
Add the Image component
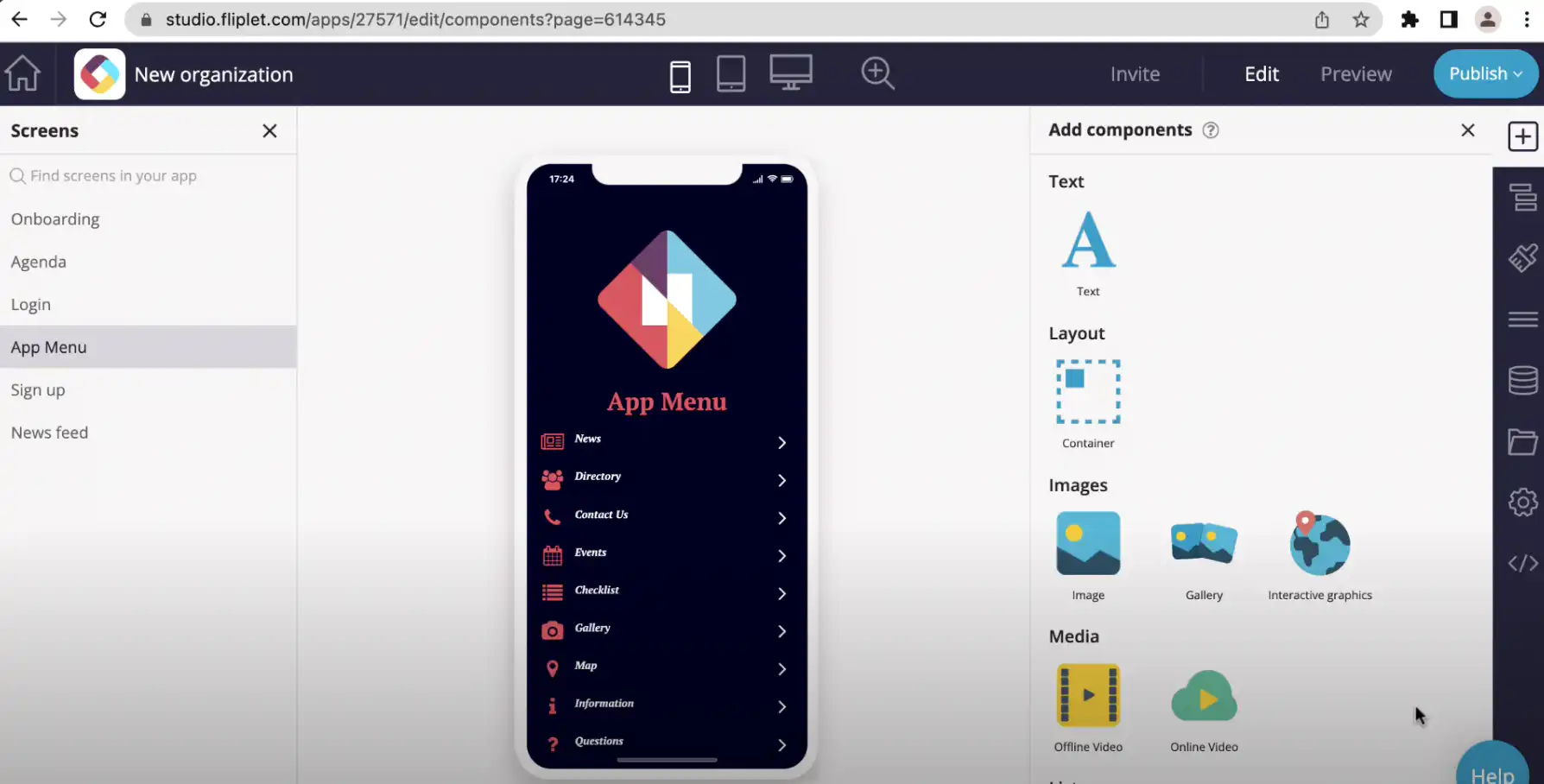tap(1088, 556)
